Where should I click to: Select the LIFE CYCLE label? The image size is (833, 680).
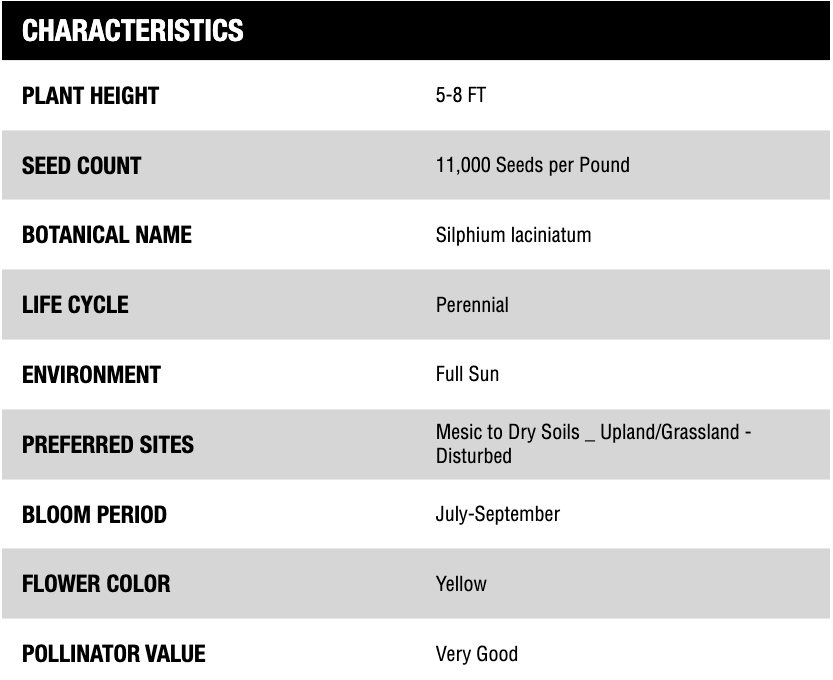[75, 305]
